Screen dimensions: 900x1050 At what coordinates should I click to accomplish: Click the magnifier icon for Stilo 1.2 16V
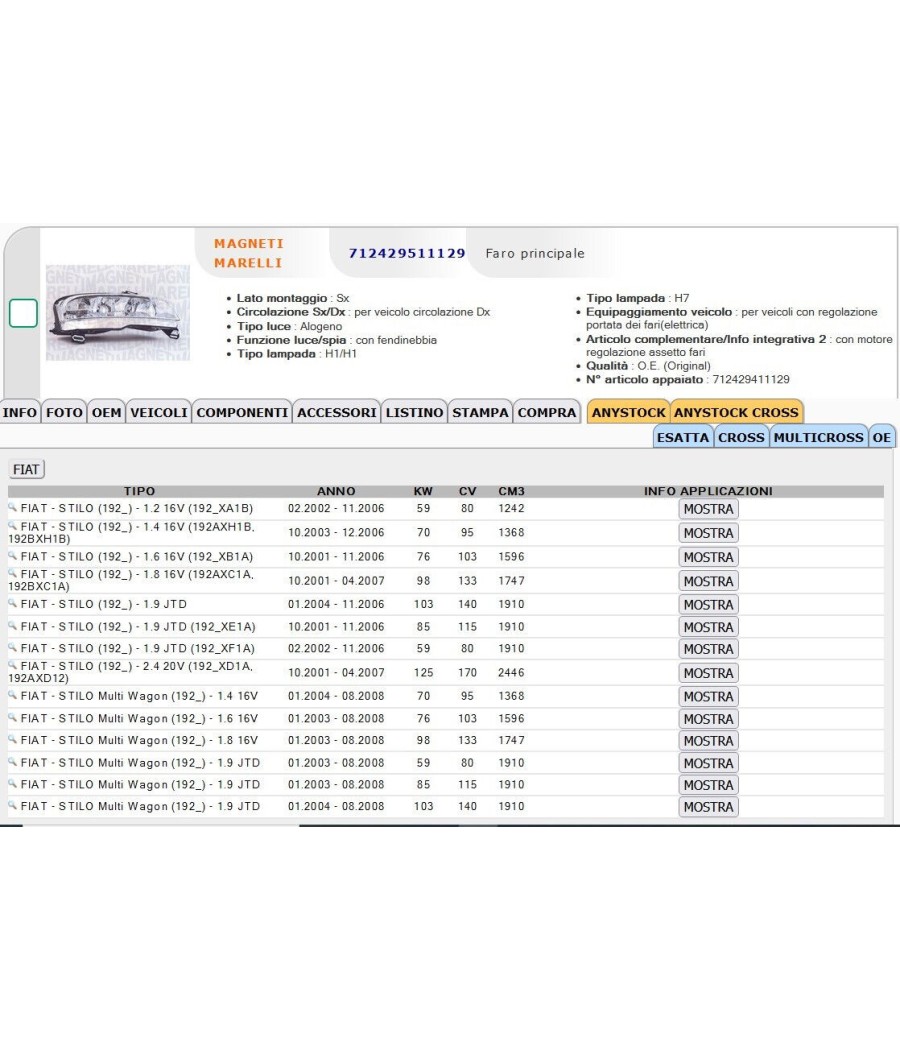coord(12,508)
